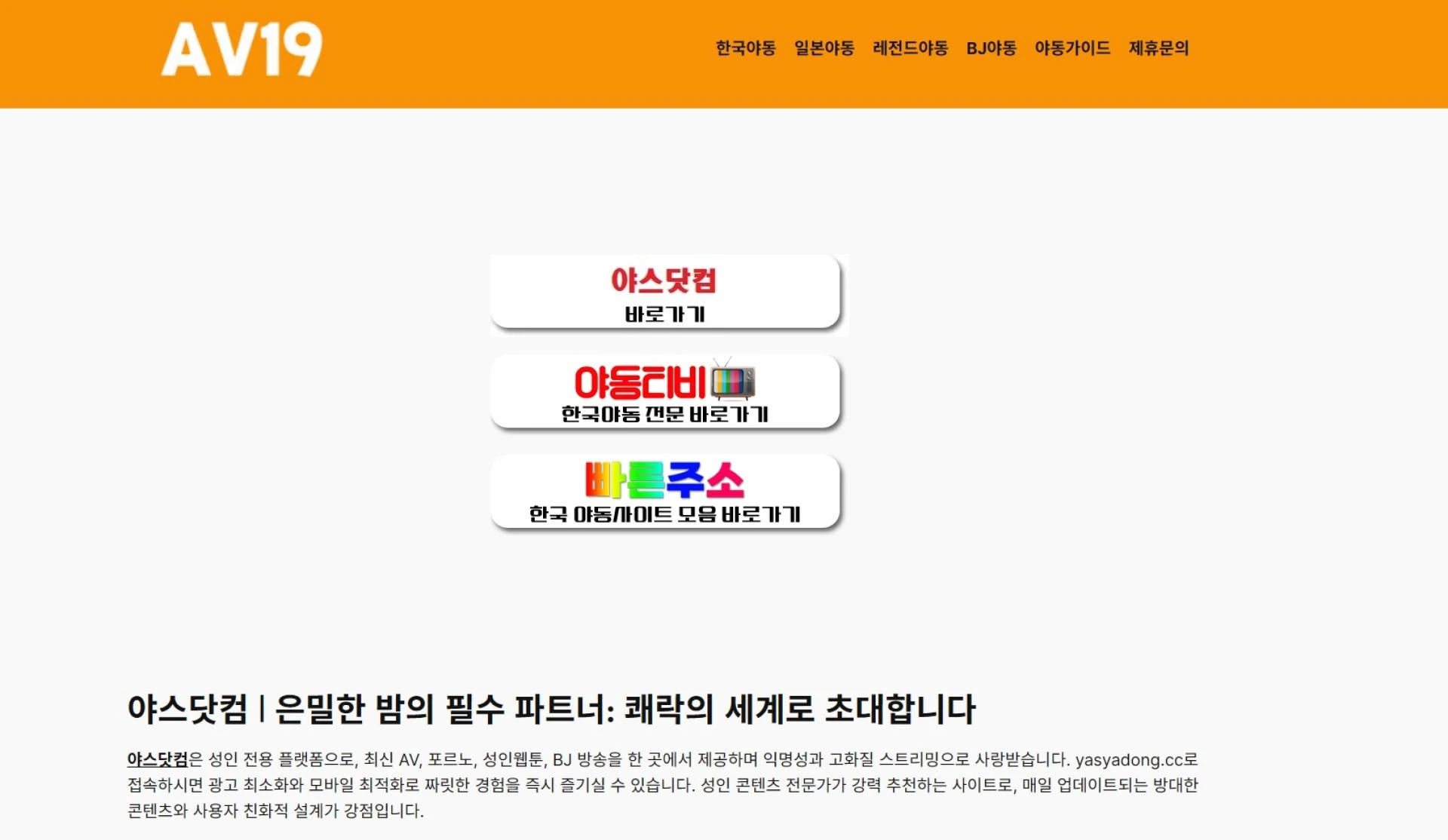Click 한국야동 전문 바로가기 text
This screenshot has height=840, width=1448.
pyautogui.click(x=664, y=412)
